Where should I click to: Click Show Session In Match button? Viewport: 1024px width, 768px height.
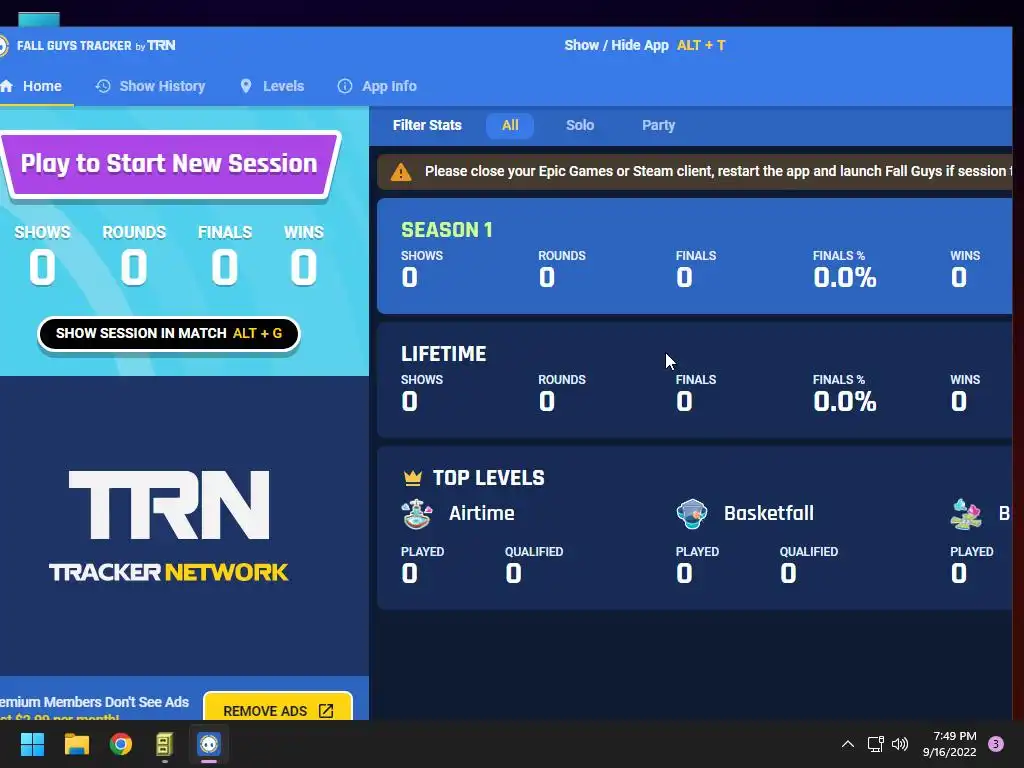point(168,334)
